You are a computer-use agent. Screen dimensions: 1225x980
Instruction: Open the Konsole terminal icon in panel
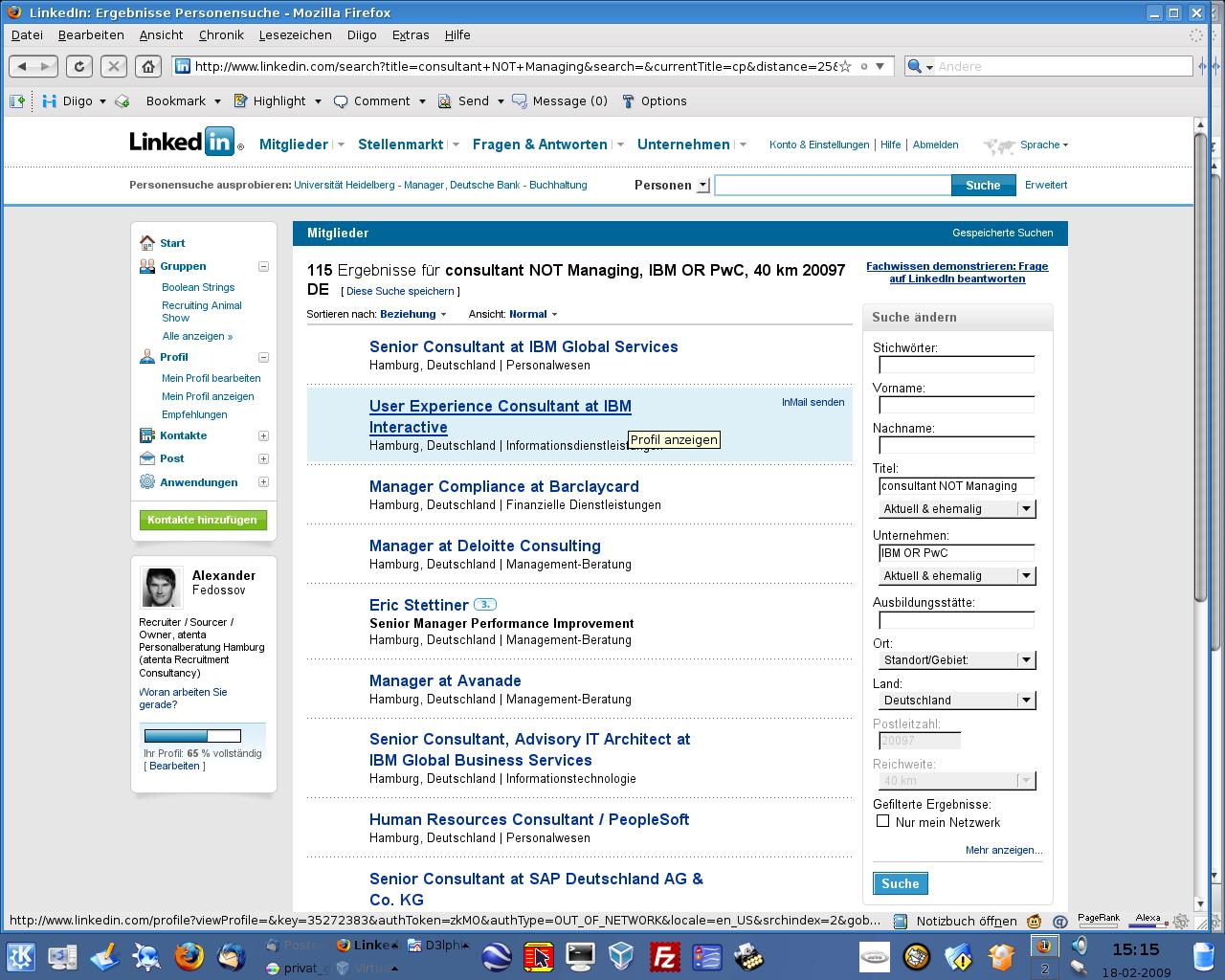[x=581, y=955]
